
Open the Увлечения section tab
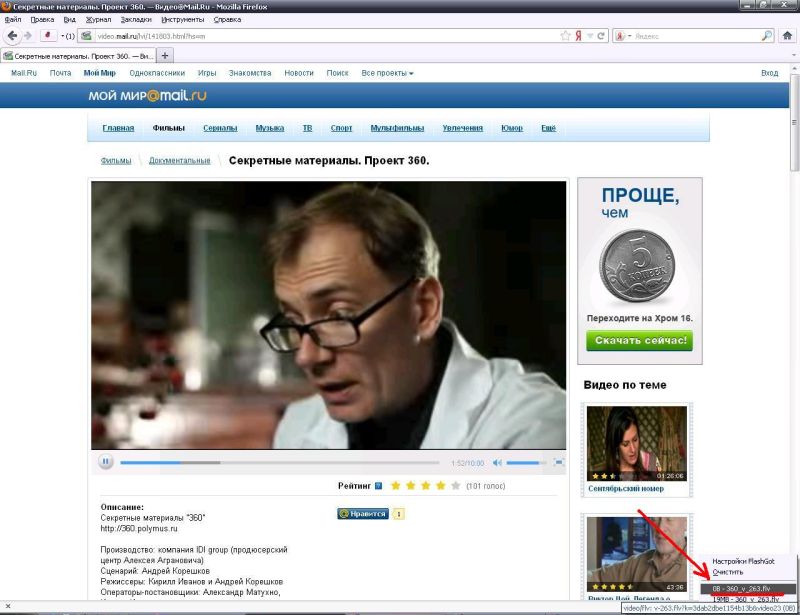tap(462, 128)
